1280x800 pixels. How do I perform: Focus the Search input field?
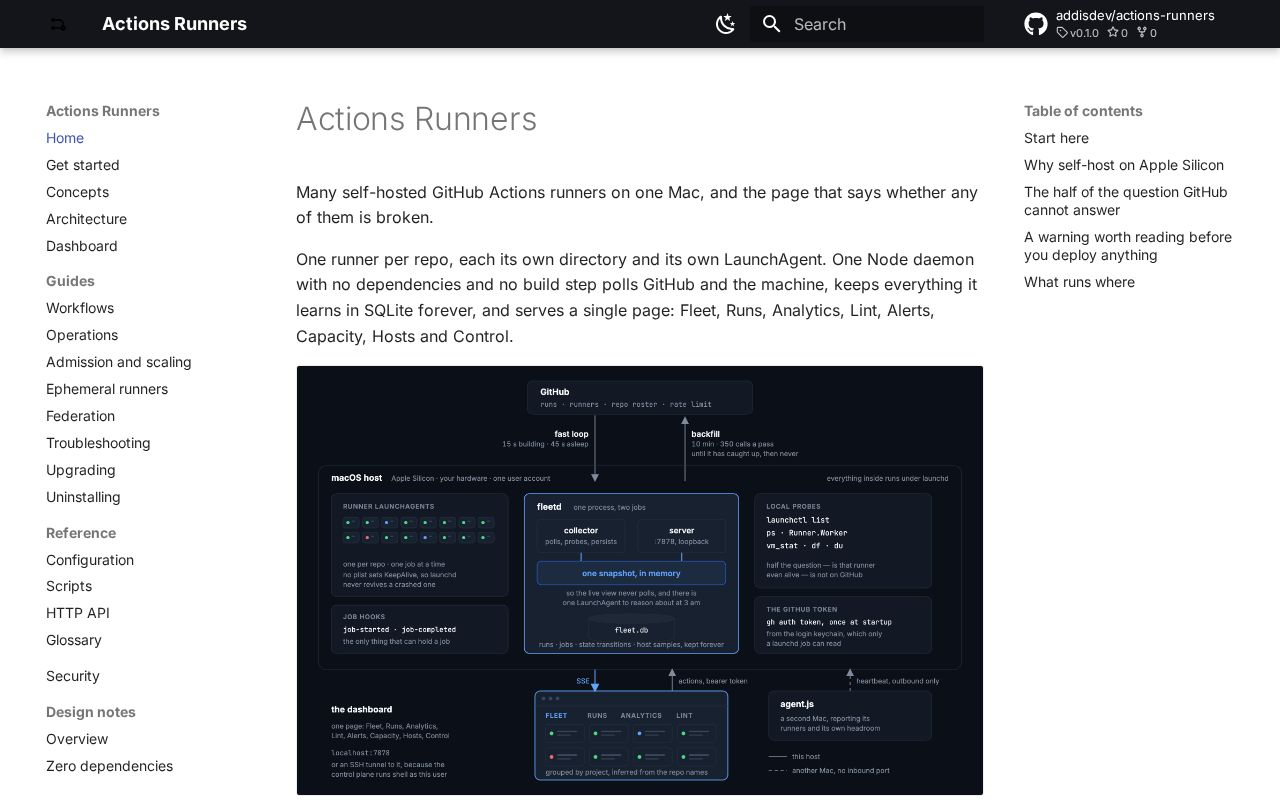pyautogui.click(x=867, y=24)
